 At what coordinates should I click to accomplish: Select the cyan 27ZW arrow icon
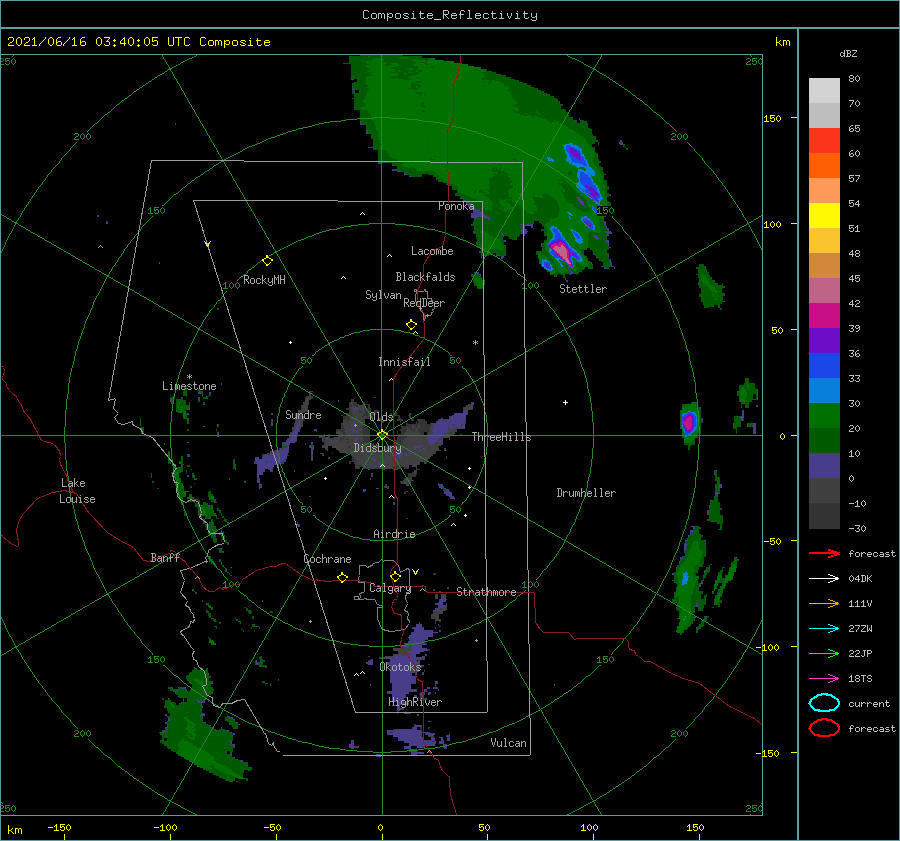point(824,629)
